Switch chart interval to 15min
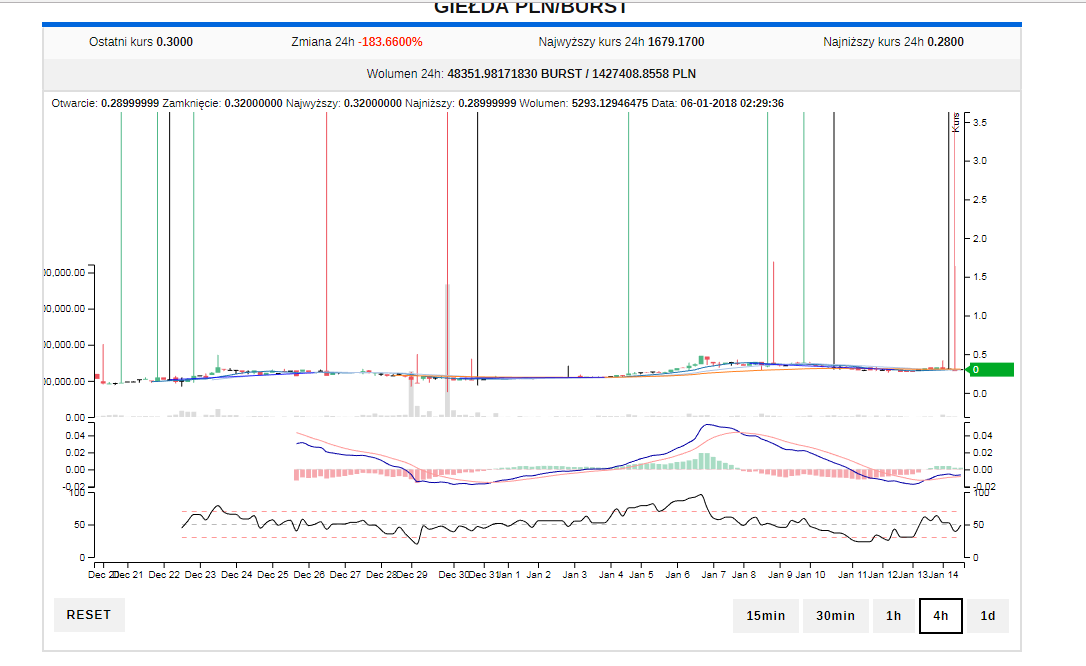The image size is (1086, 666). tap(765, 615)
